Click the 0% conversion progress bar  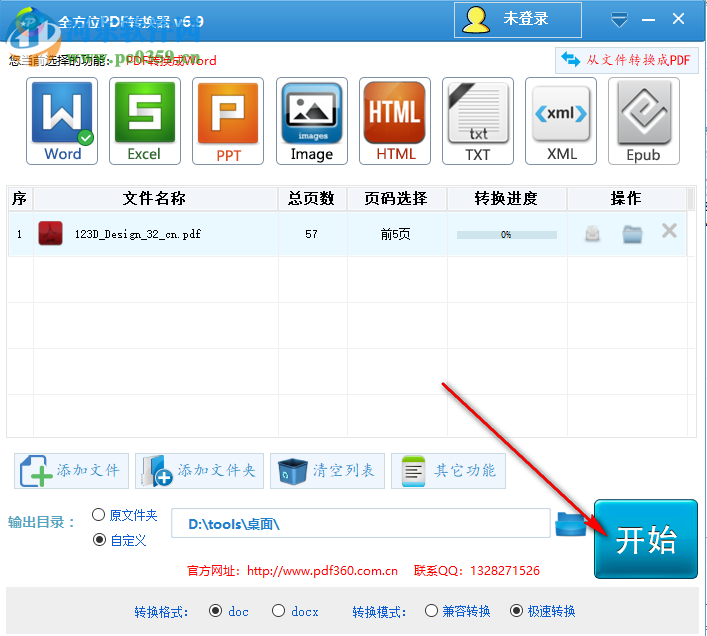[x=506, y=234]
